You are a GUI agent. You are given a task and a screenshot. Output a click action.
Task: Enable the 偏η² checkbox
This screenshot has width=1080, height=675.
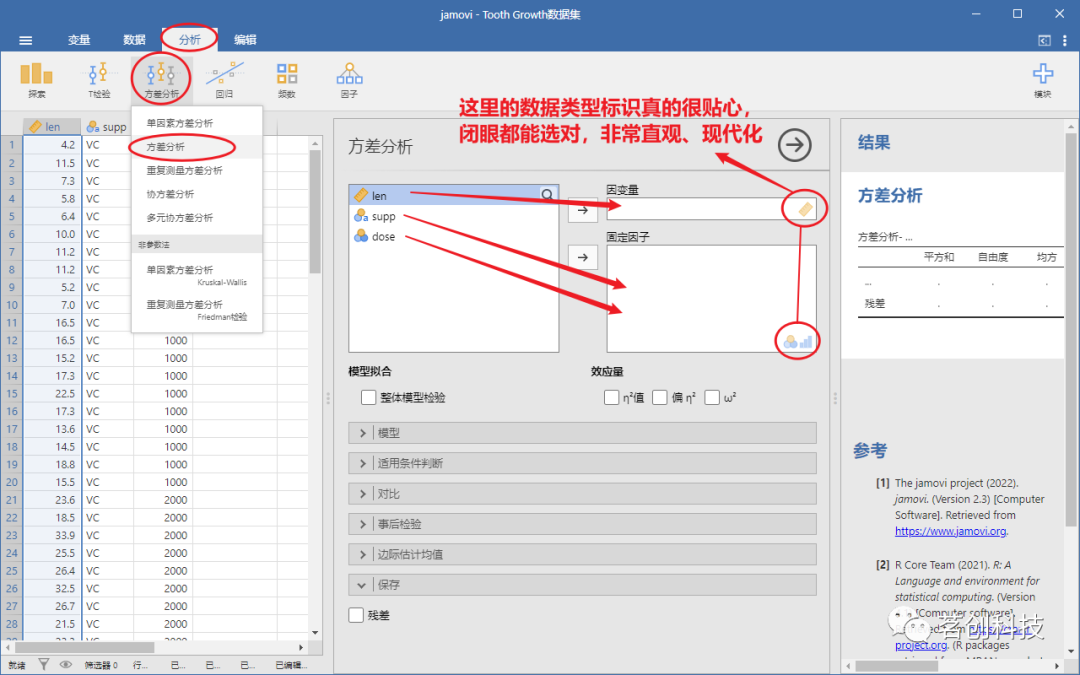(x=660, y=397)
